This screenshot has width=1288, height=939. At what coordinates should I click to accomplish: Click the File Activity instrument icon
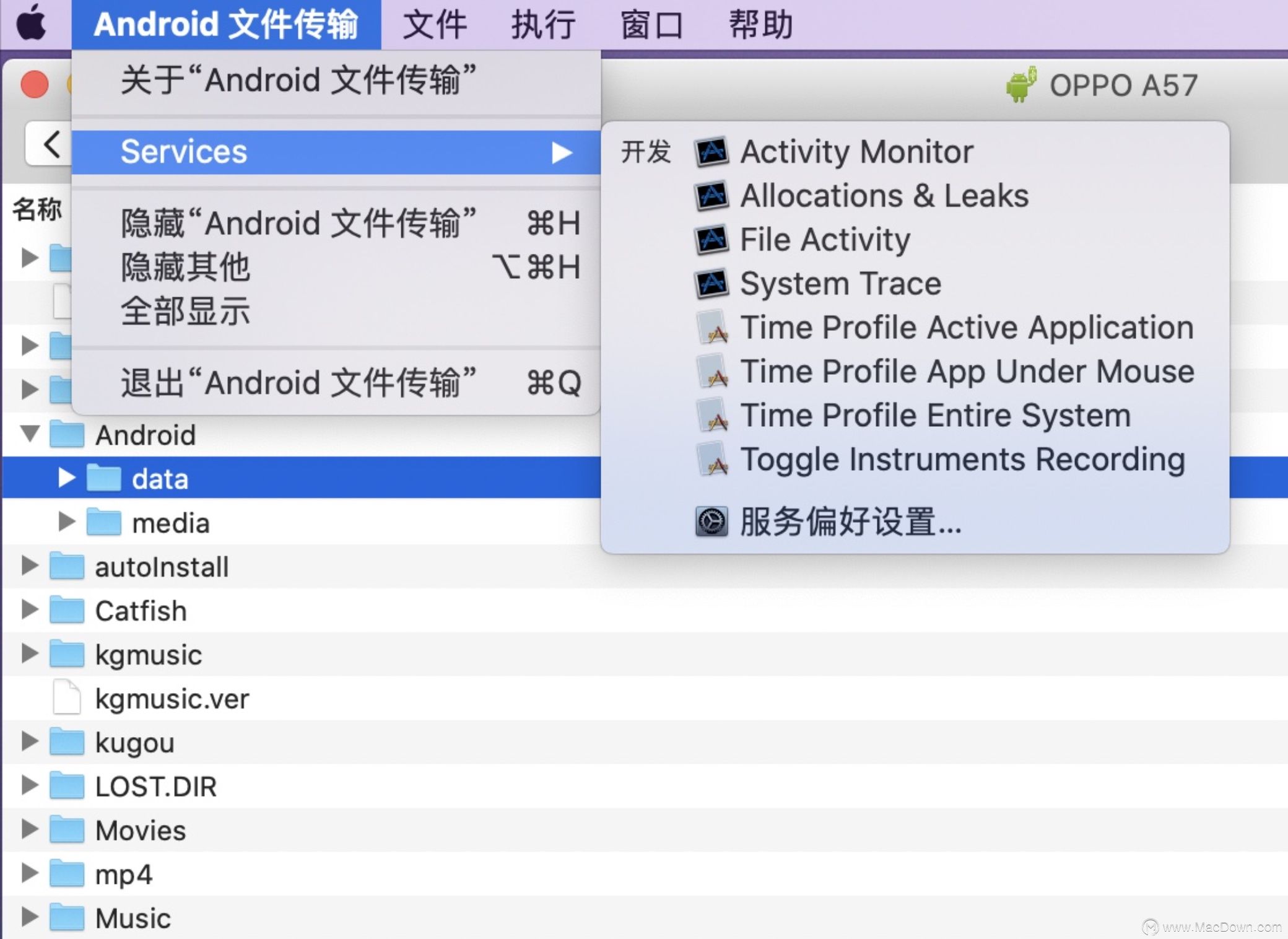pos(712,238)
